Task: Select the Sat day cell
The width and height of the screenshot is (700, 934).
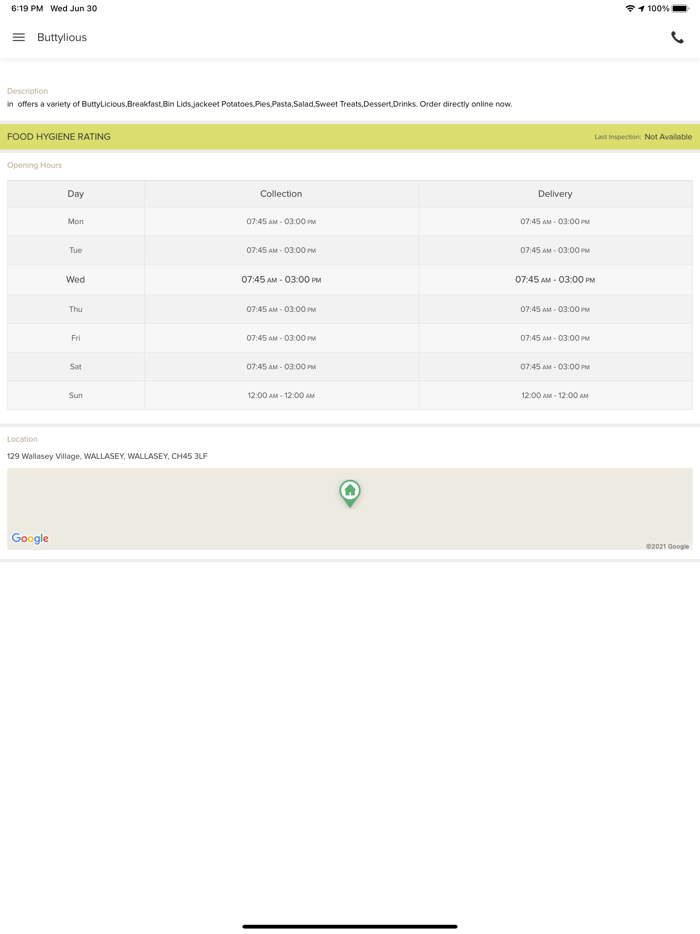Action: tap(76, 366)
